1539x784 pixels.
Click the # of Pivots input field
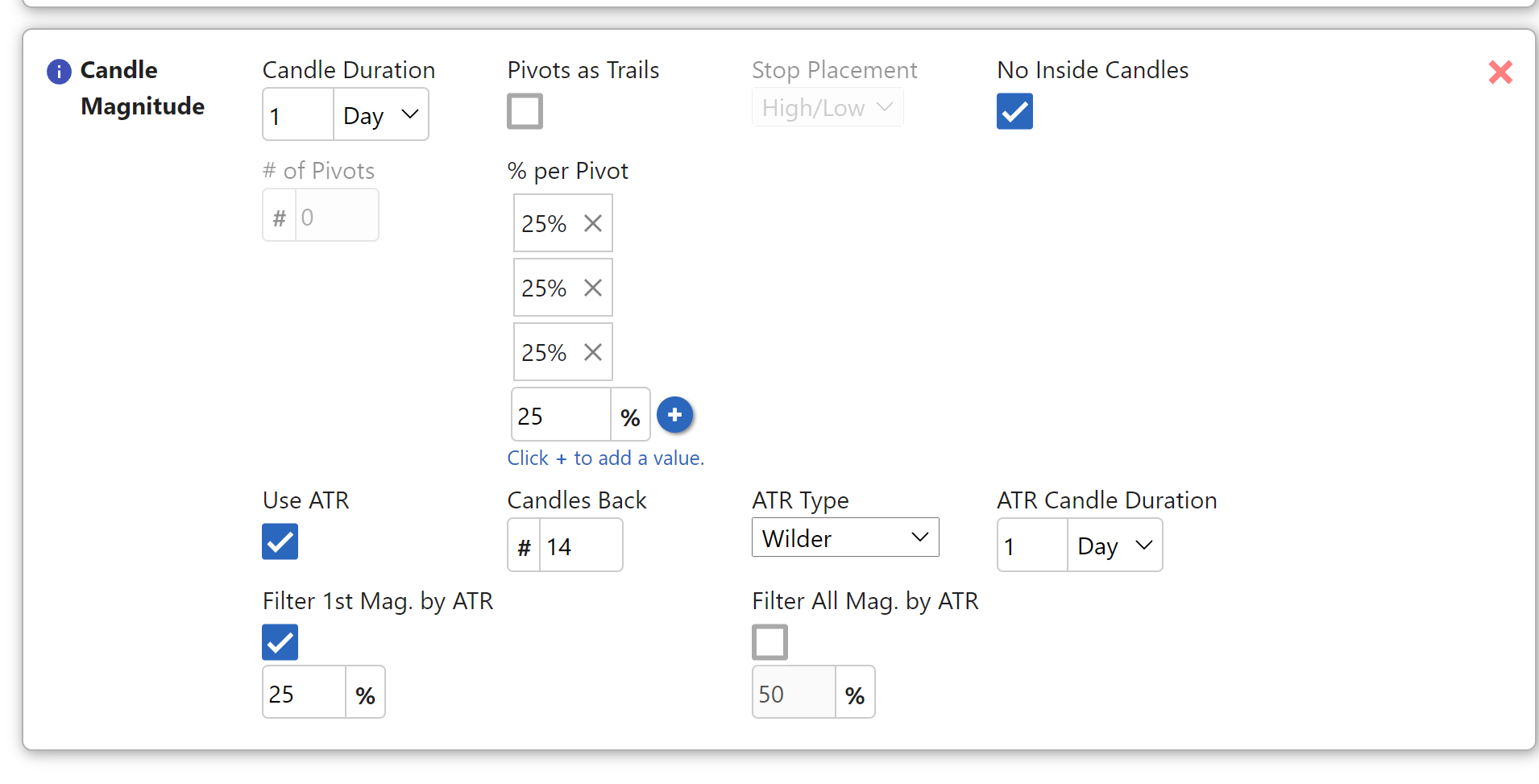338,215
